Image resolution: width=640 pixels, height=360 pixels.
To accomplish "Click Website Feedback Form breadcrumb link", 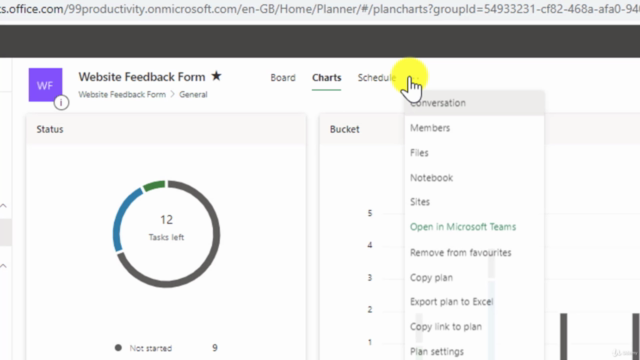I will pos(122,94).
